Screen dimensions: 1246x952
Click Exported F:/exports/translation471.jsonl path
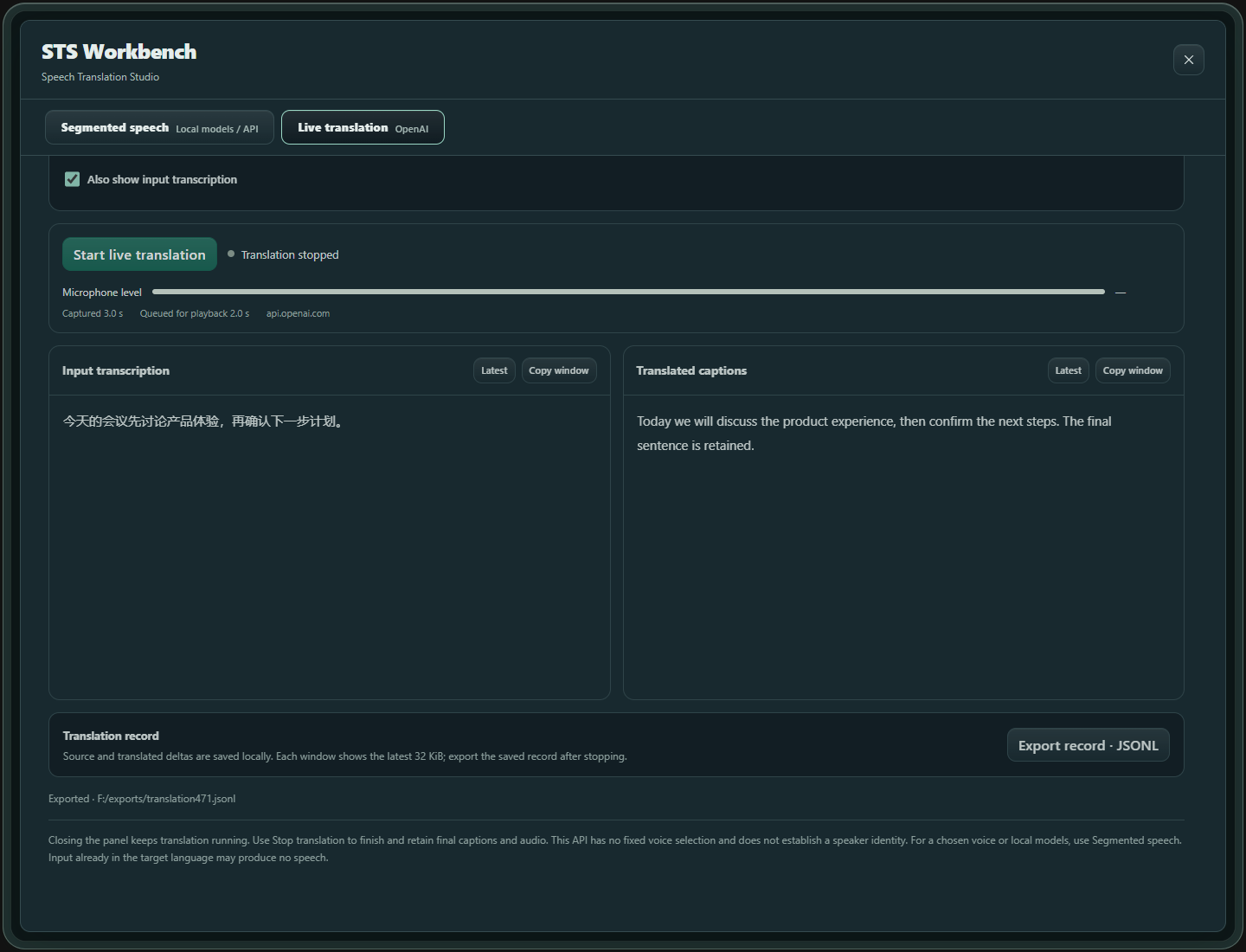(x=142, y=799)
